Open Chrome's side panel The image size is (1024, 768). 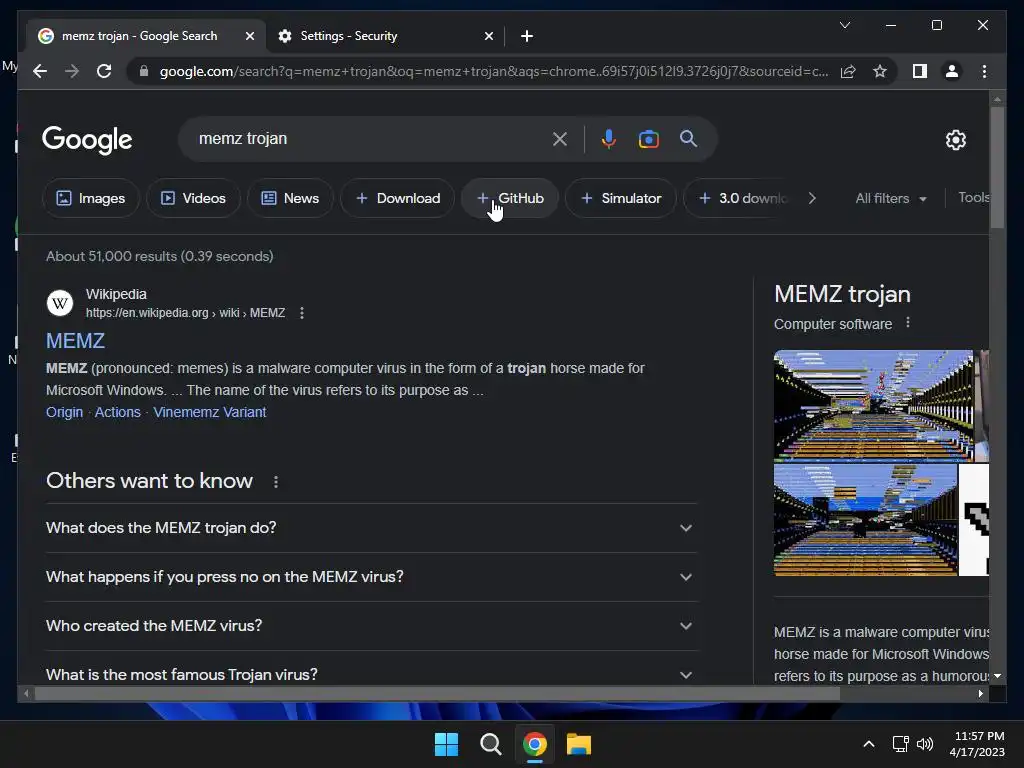920,71
